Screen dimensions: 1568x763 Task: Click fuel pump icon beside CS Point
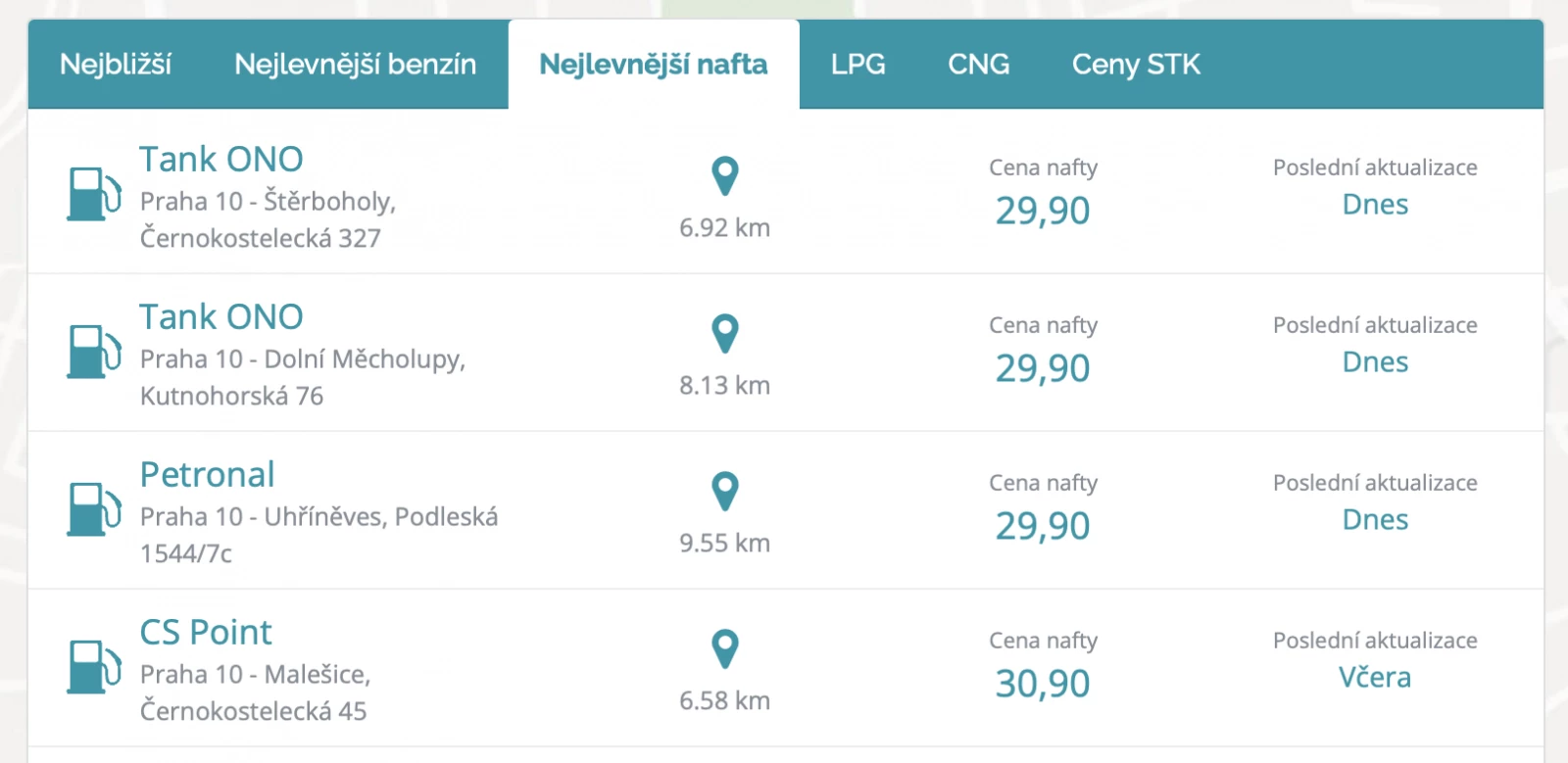[94, 667]
